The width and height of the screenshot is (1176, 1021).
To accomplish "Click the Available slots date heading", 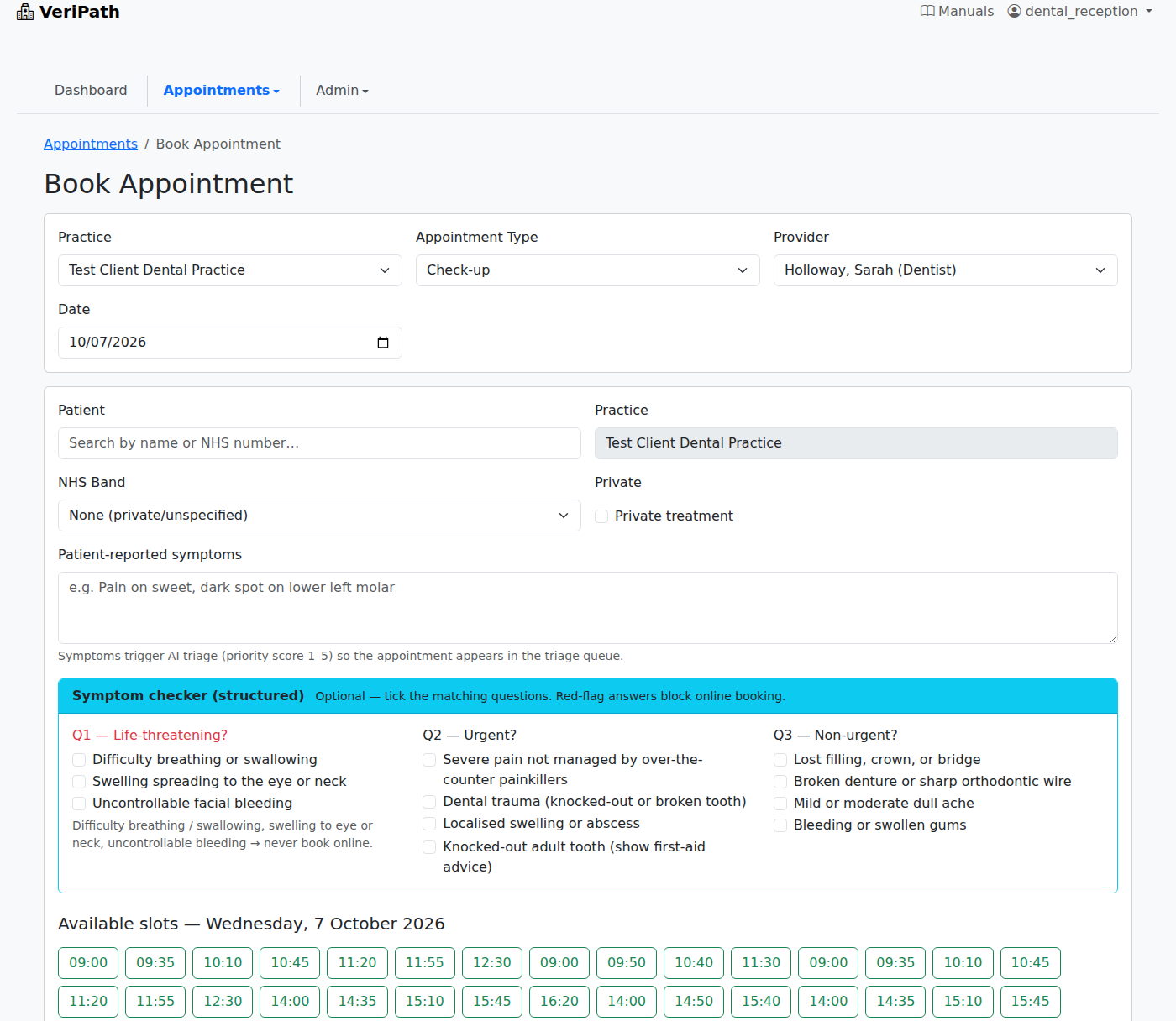I will [251, 924].
